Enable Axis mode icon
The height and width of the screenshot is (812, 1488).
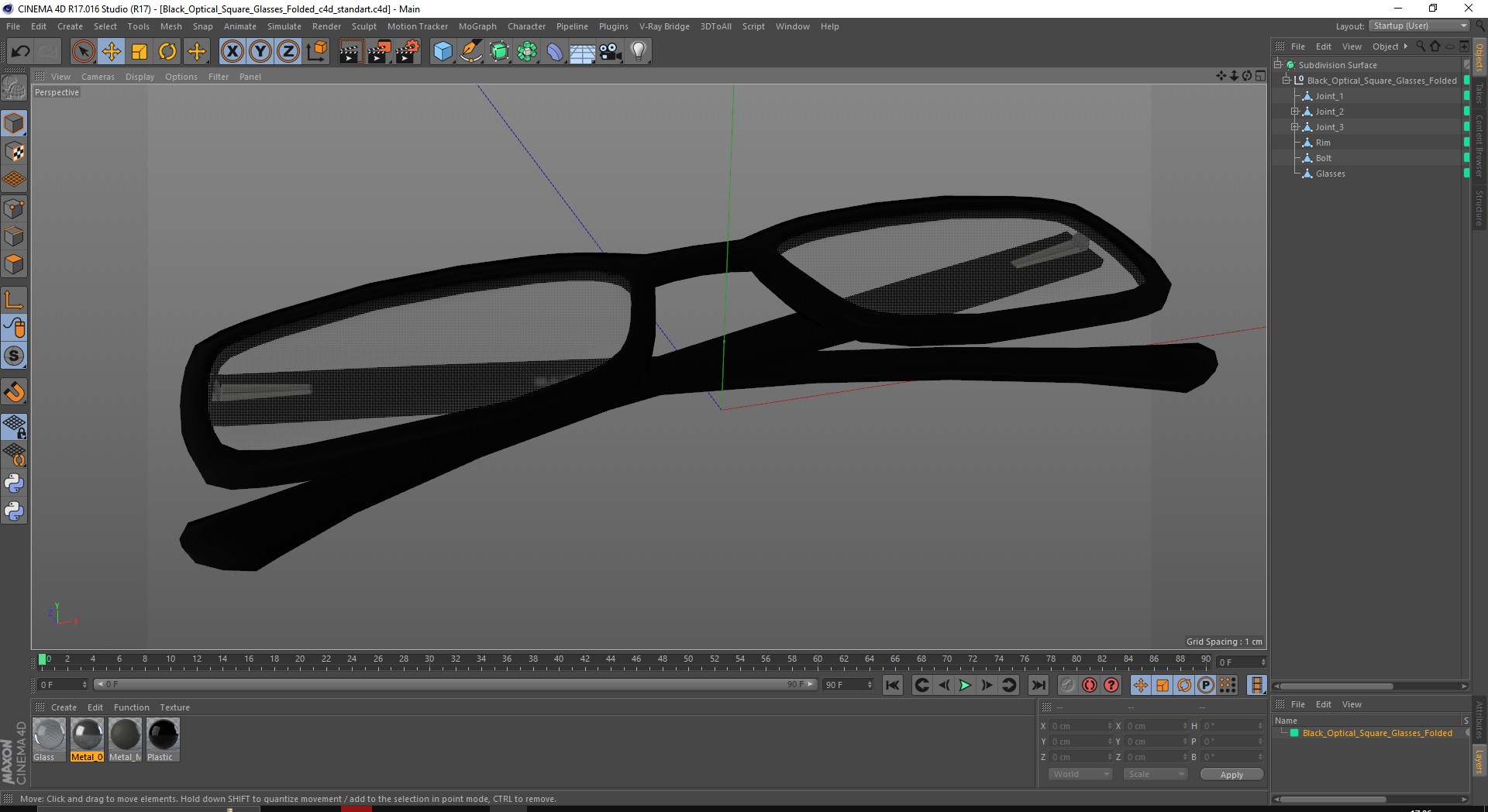(x=14, y=300)
